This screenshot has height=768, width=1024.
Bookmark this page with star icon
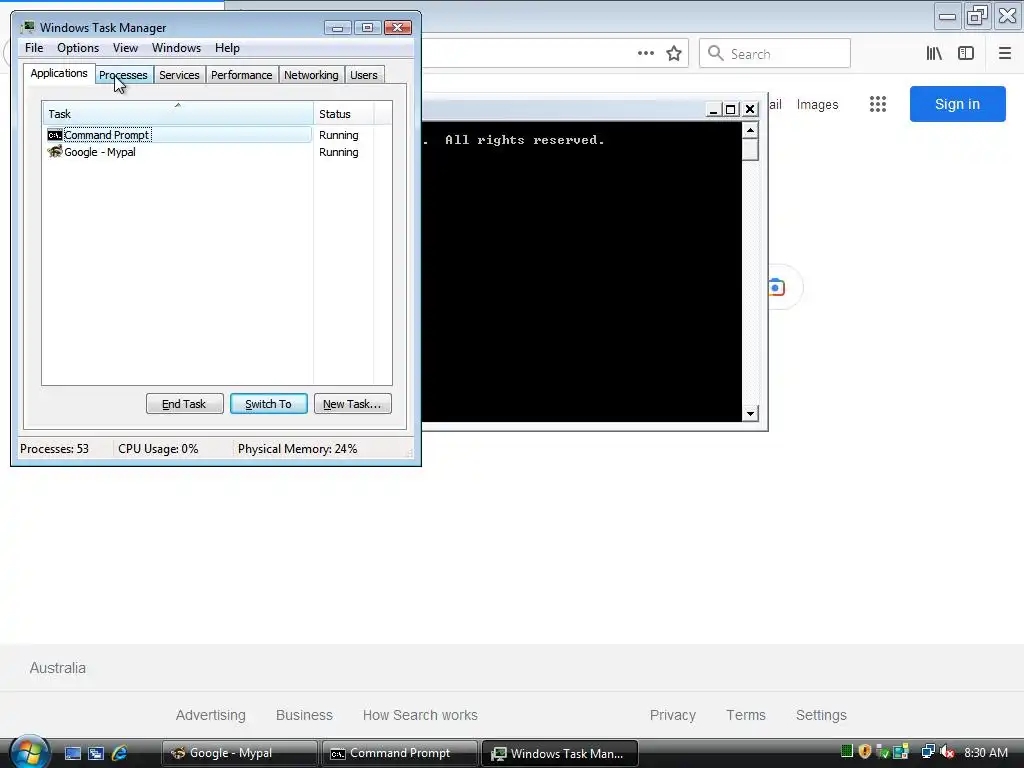(674, 54)
